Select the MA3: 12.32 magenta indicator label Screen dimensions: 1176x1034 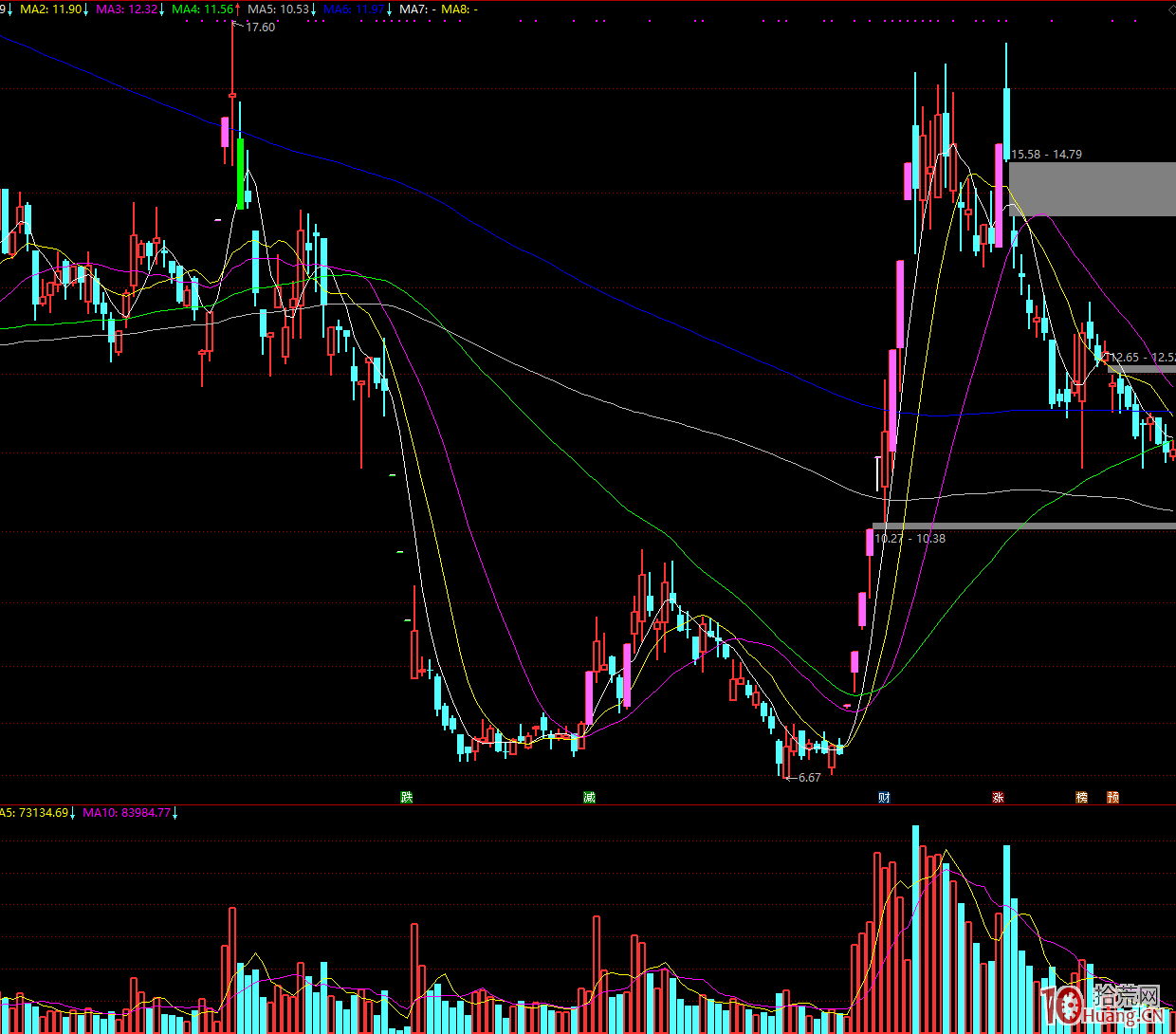pos(130,9)
